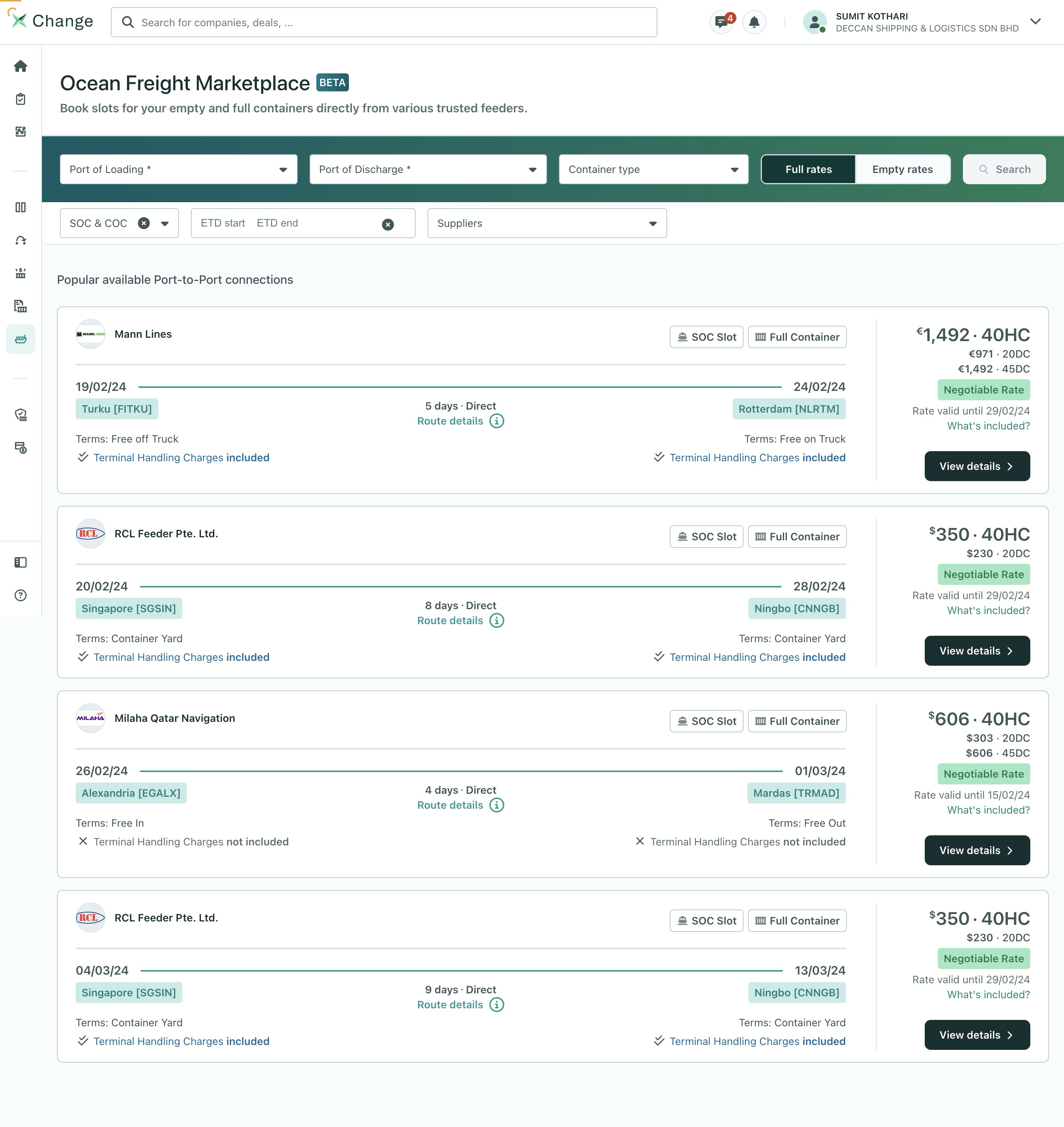Viewport: 1064px width, 1127px height.
Task: Open Port of Loading dropdown
Action: 178,169
